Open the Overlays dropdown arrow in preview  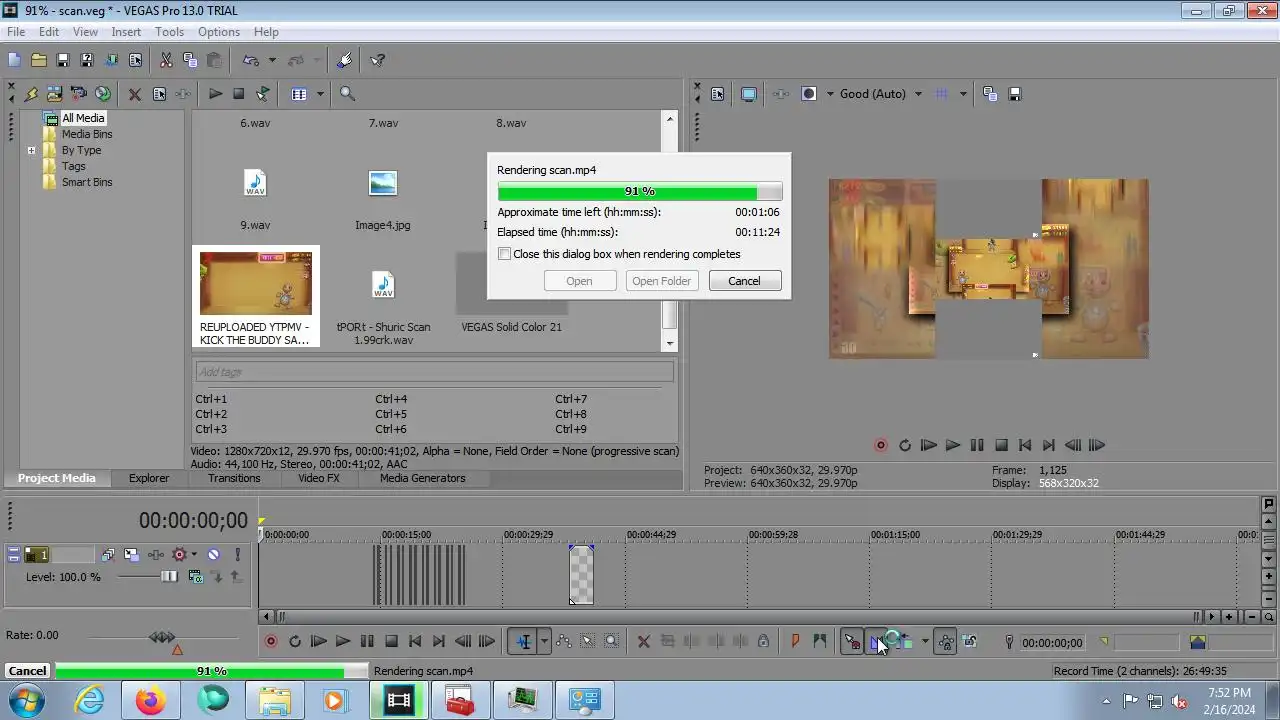pyautogui.click(x=963, y=94)
